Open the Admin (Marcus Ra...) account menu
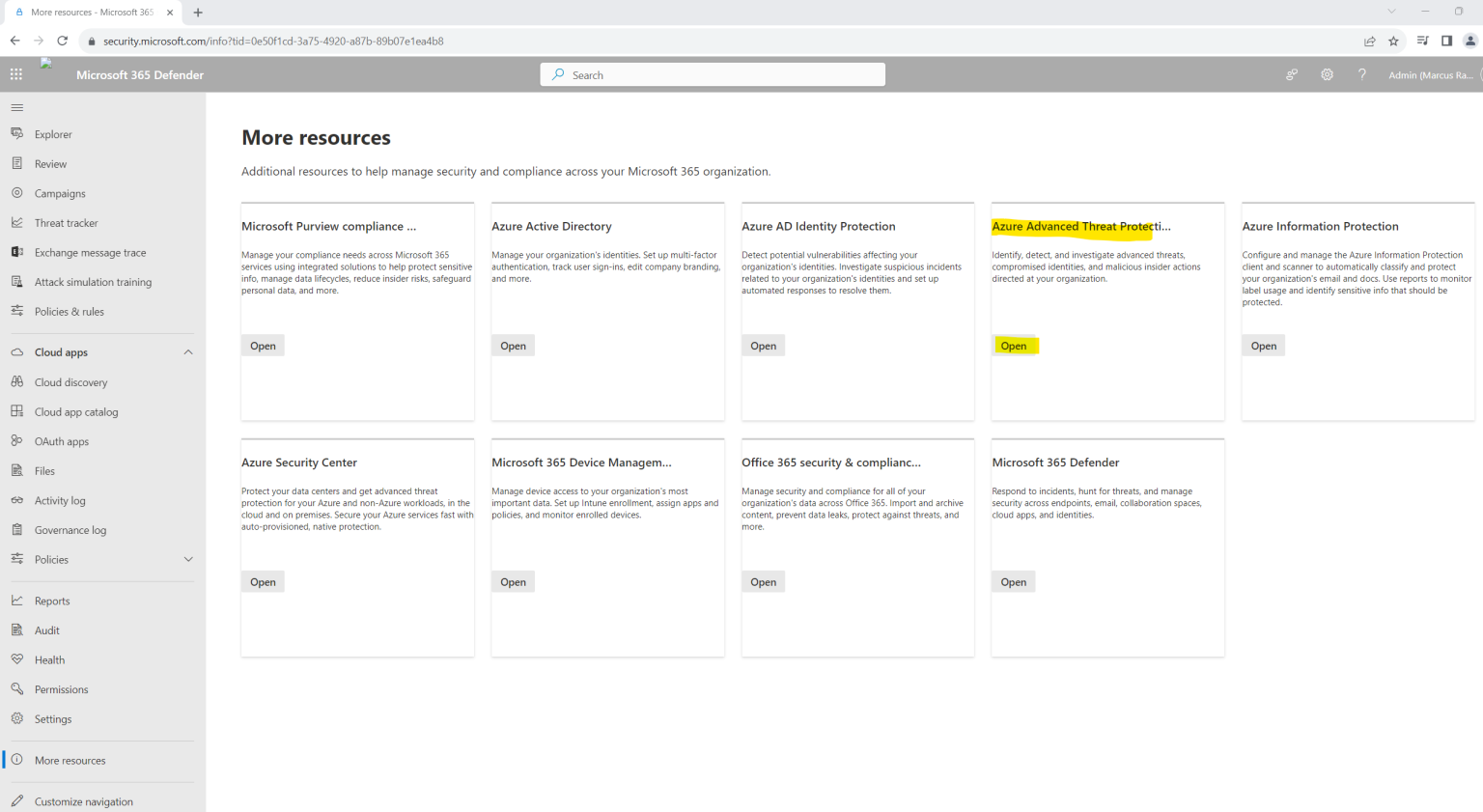Viewport: 1483px width, 812px height. (x=1432, y=73)
